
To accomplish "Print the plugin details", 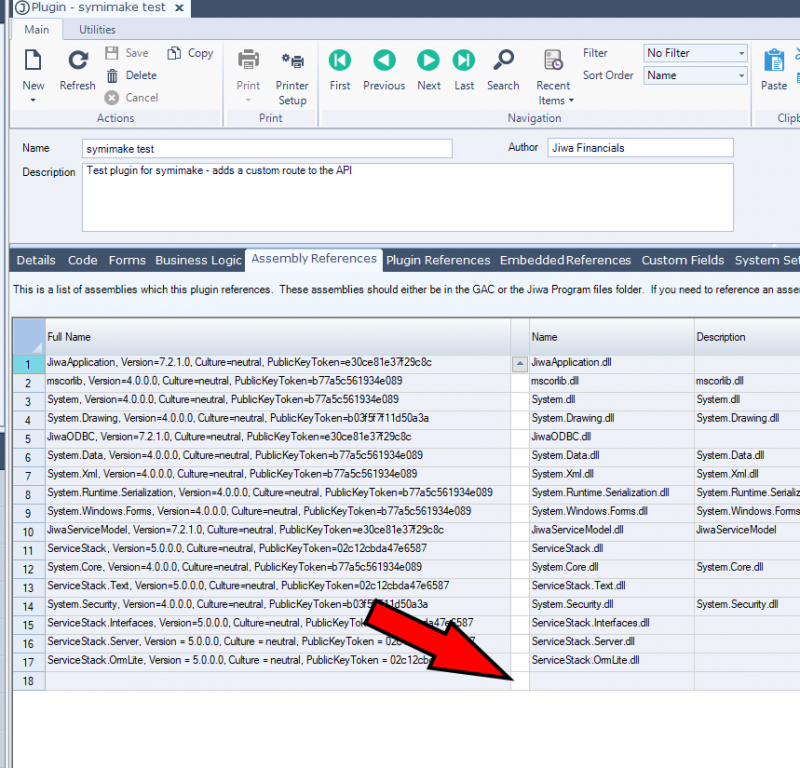I will [247, 69].
